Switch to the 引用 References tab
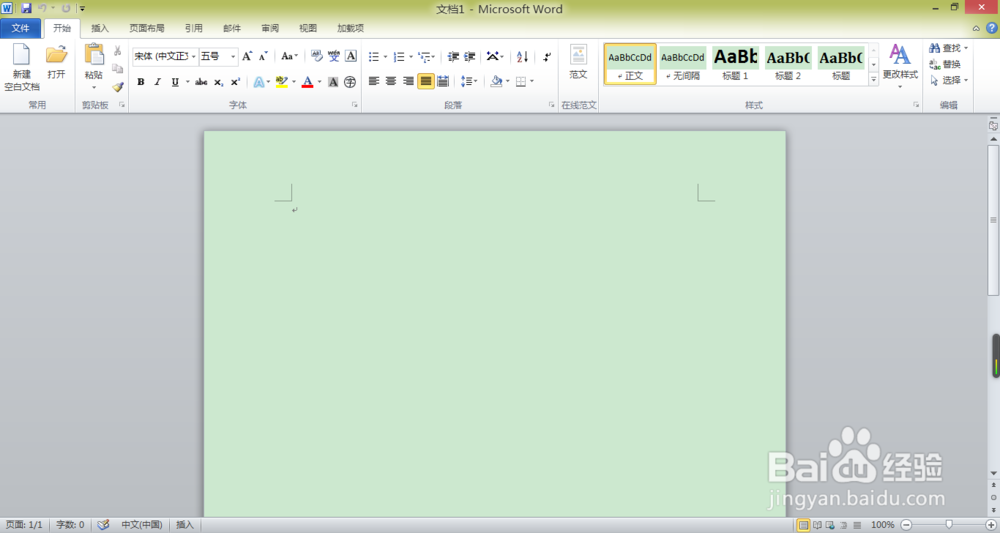The image size is (1000, 533). click(193, 28)
